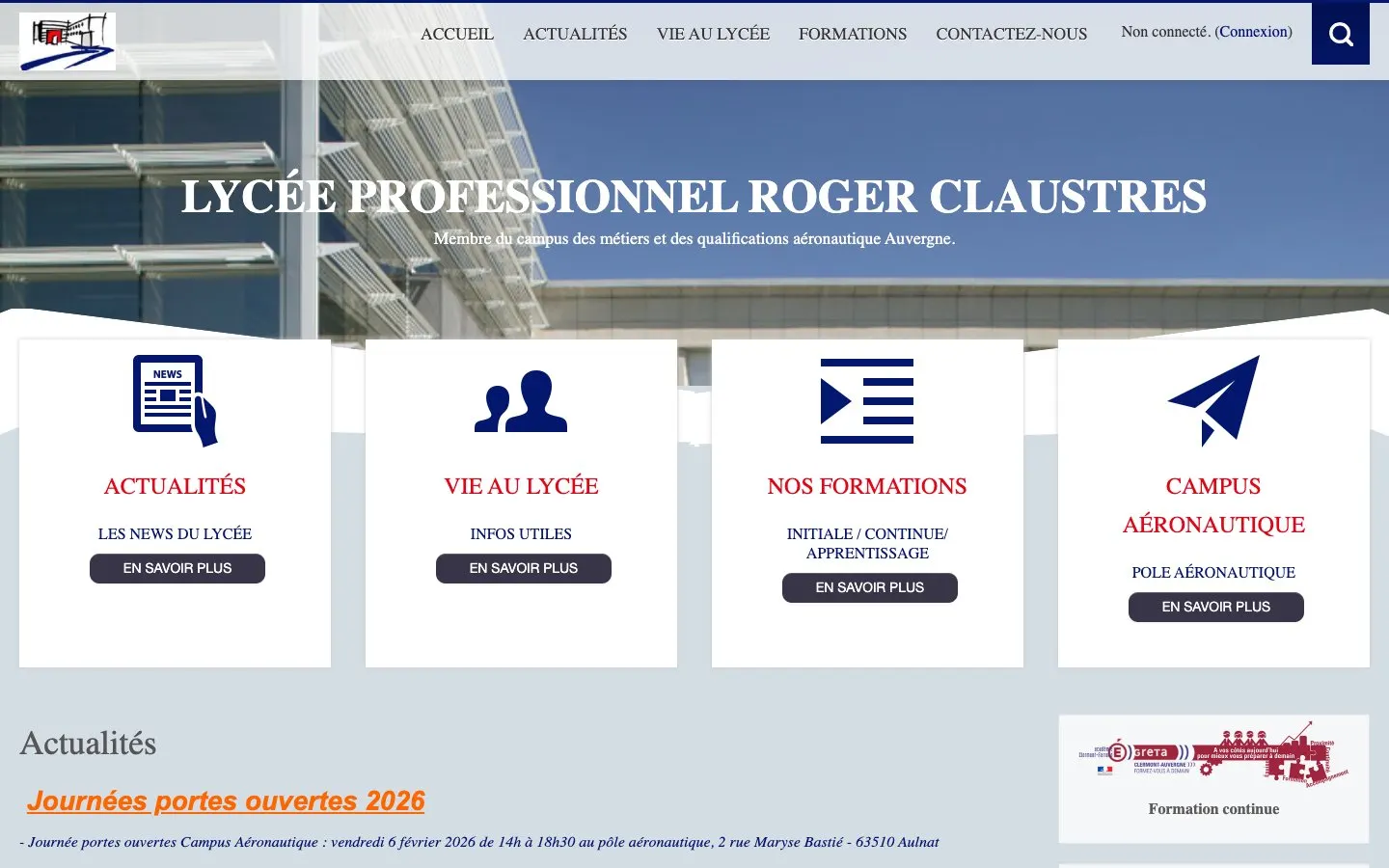Click En savoir plus under Les news du lycée
Image resolution: width=1389 pixels, height=868 pixels.
pyautogui.click(x=177, y=568)
